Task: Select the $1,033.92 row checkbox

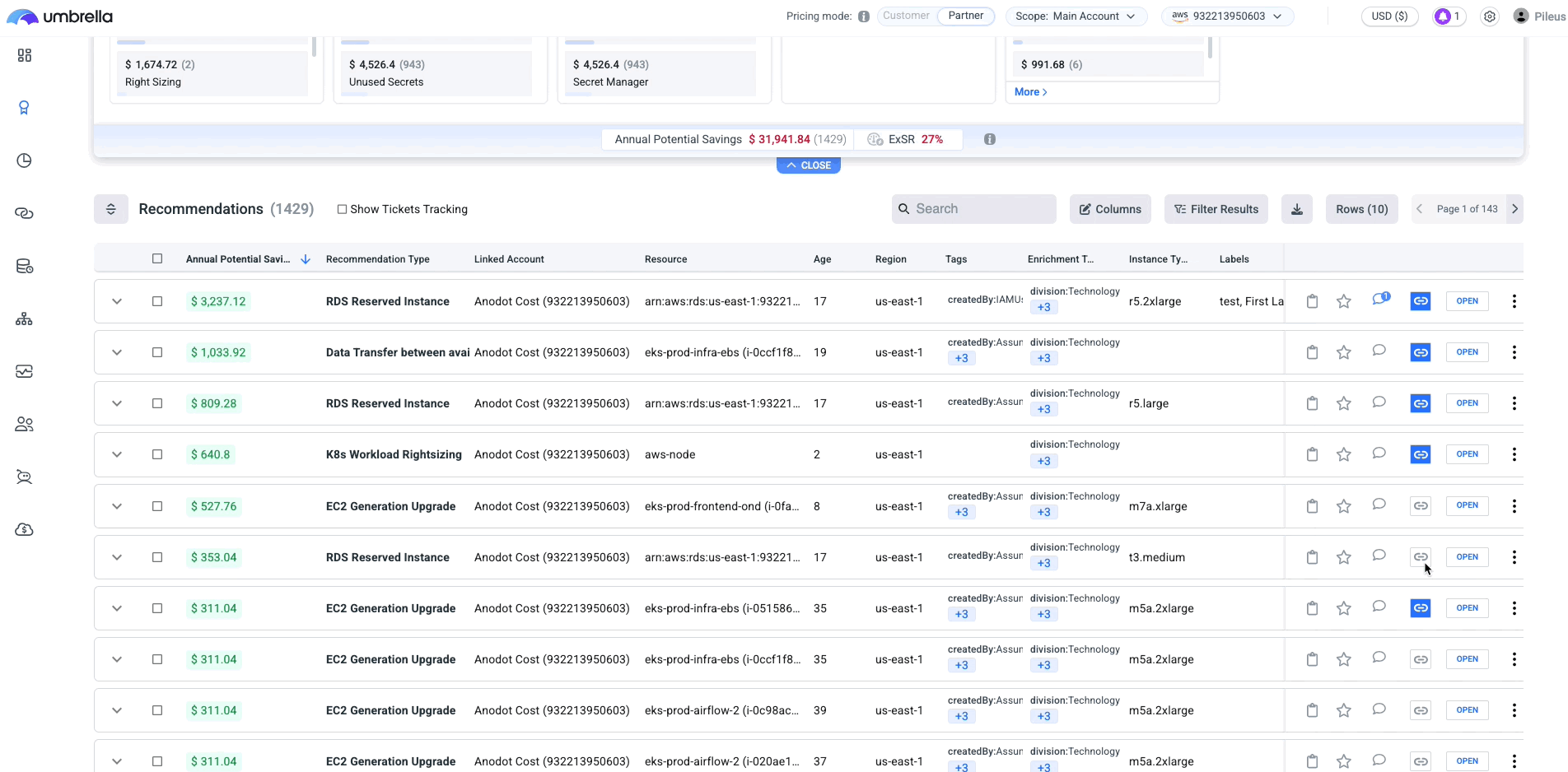Action: click(157, 352)
